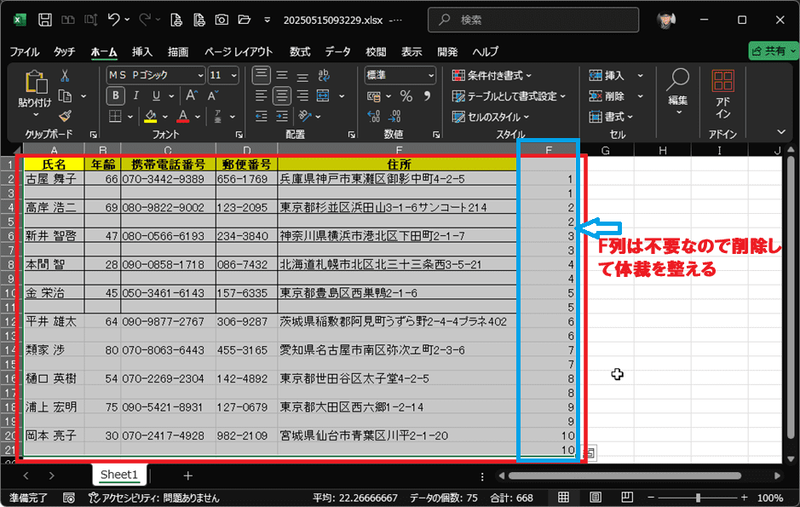Screen dimensions: 800x507
Task: Select the Sheet1 worksheet tab
Action: coord(119,475)
